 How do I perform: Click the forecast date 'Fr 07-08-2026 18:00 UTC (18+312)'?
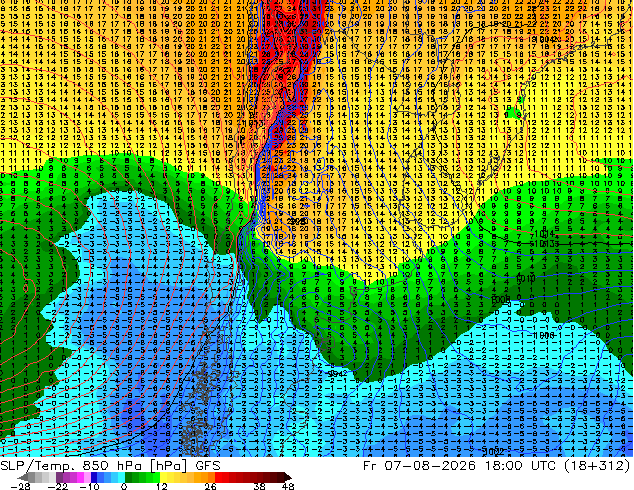pos(497,465)
